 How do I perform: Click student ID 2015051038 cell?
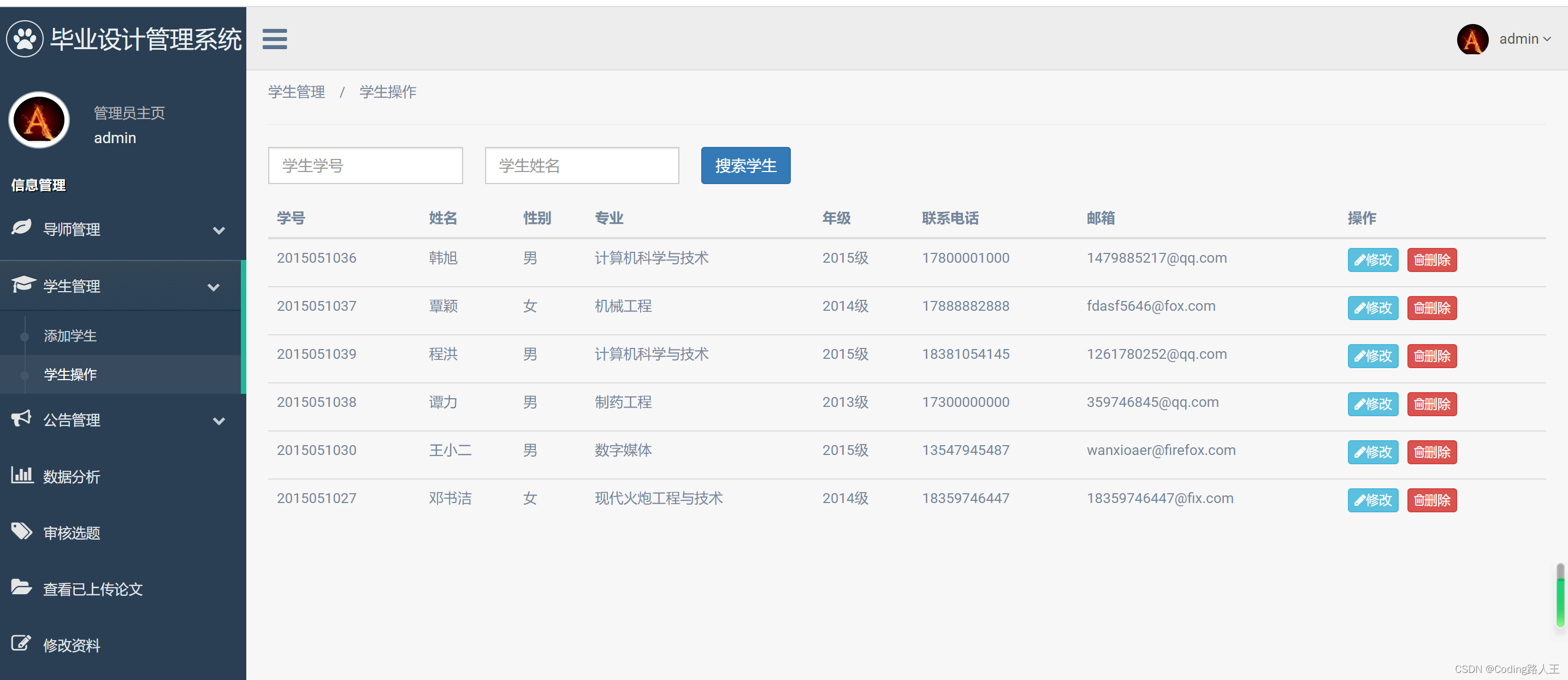point(317,403)
